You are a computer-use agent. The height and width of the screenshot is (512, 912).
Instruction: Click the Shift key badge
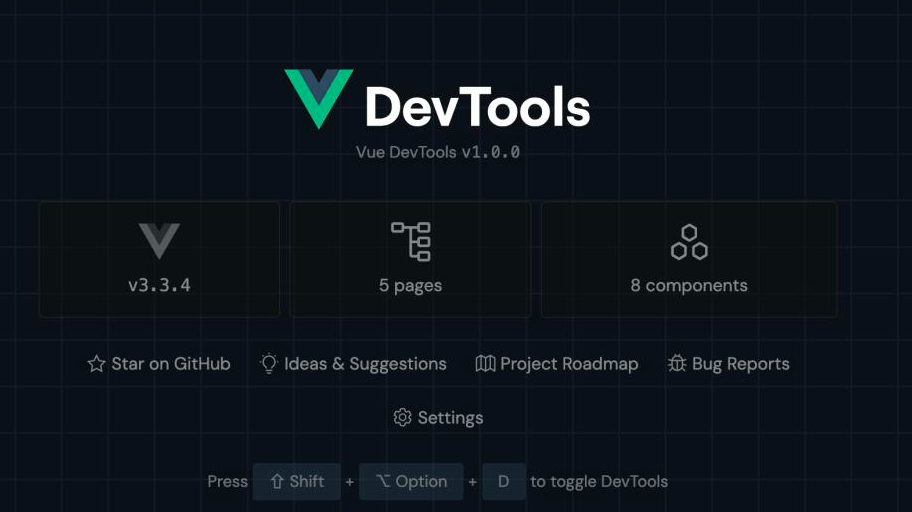click(297, 481)
